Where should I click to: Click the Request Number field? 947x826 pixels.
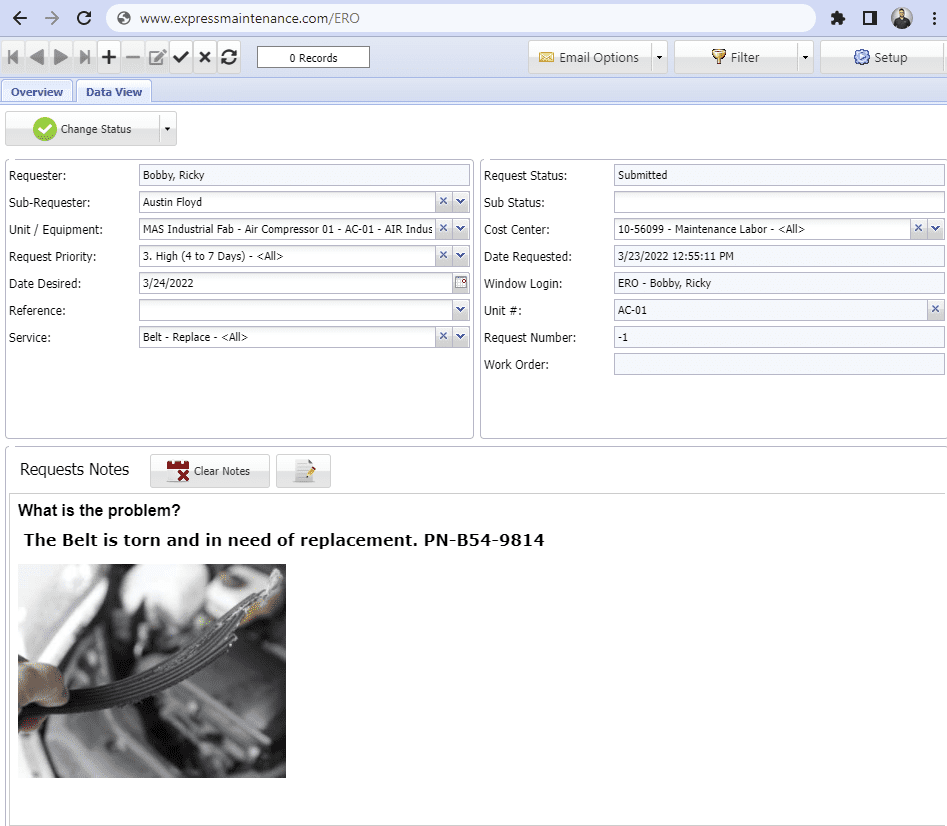coord(778,337)
